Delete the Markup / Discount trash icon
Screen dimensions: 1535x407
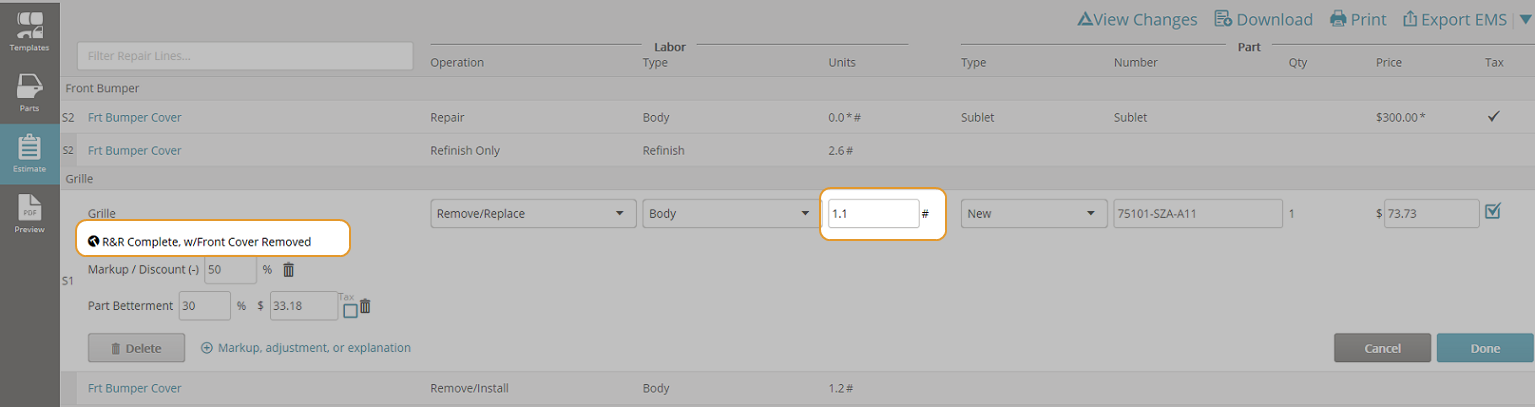(x=289, y=270)
